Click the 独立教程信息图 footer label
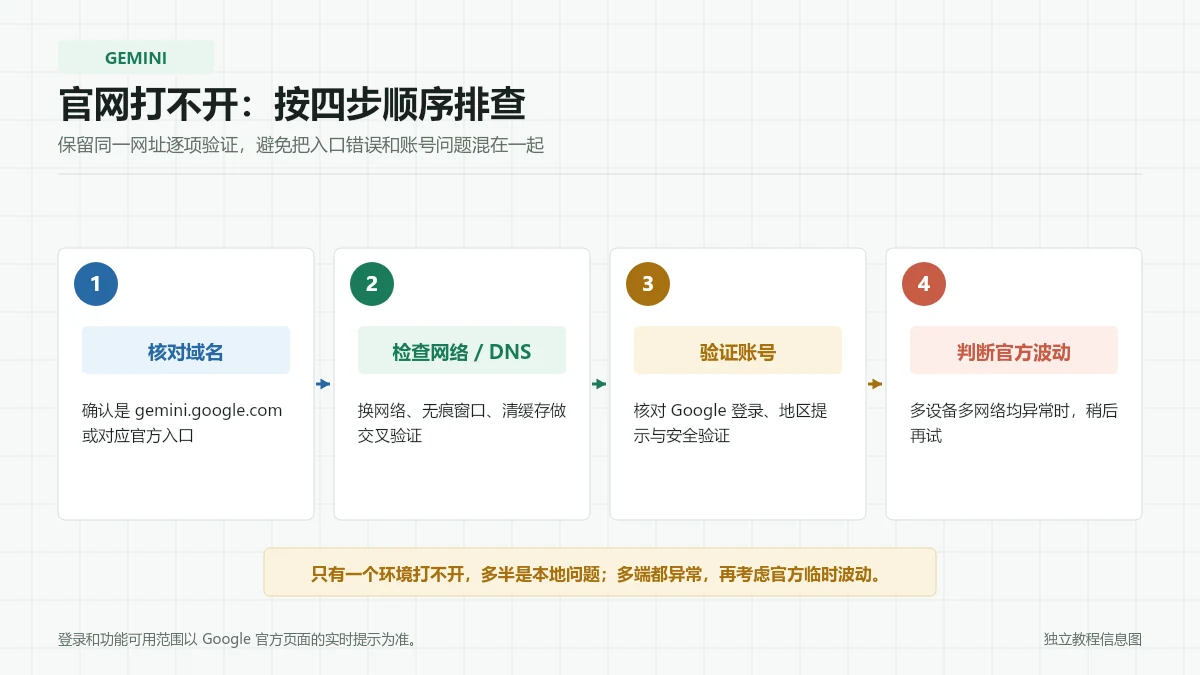The height and width of the screenshot is (675, 1200). [x=1093, y=639]
